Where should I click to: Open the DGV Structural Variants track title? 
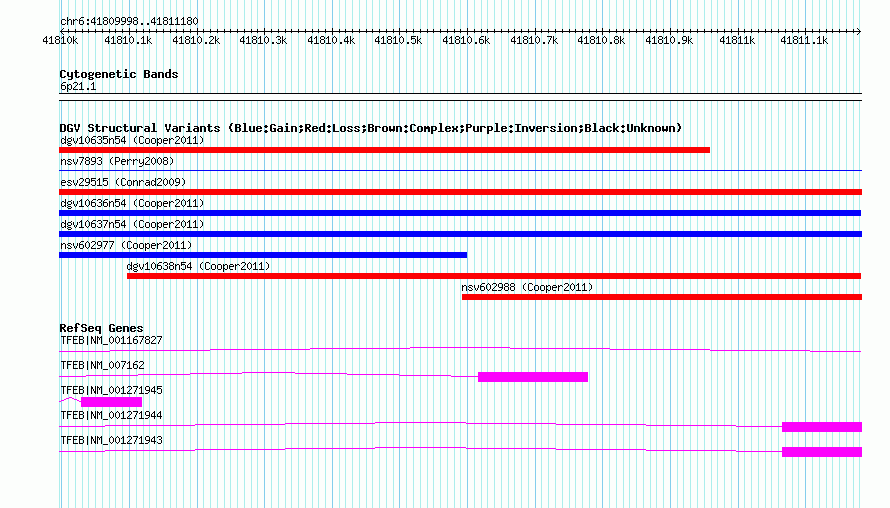tap(371, 128)
